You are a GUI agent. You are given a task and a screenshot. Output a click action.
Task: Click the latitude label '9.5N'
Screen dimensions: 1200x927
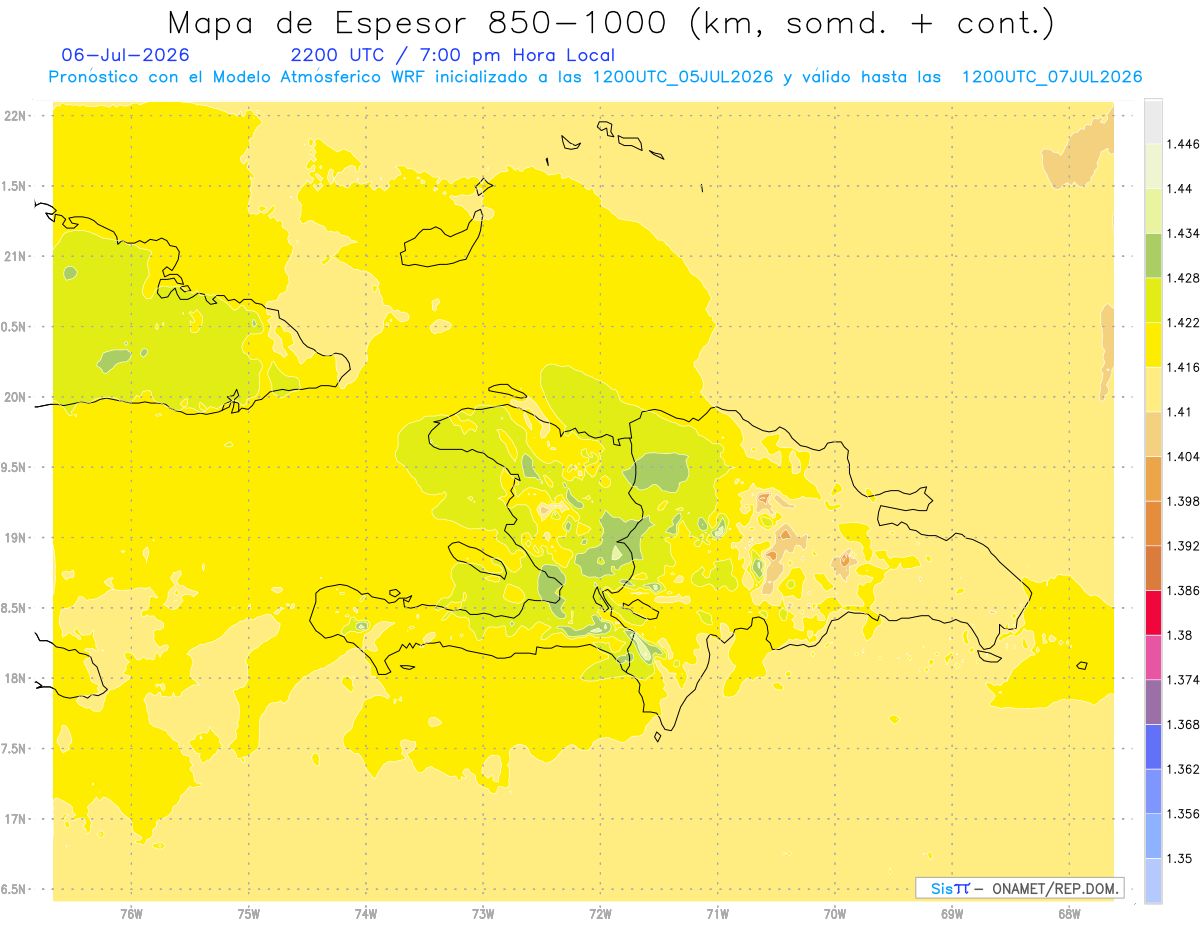[15, 467]
